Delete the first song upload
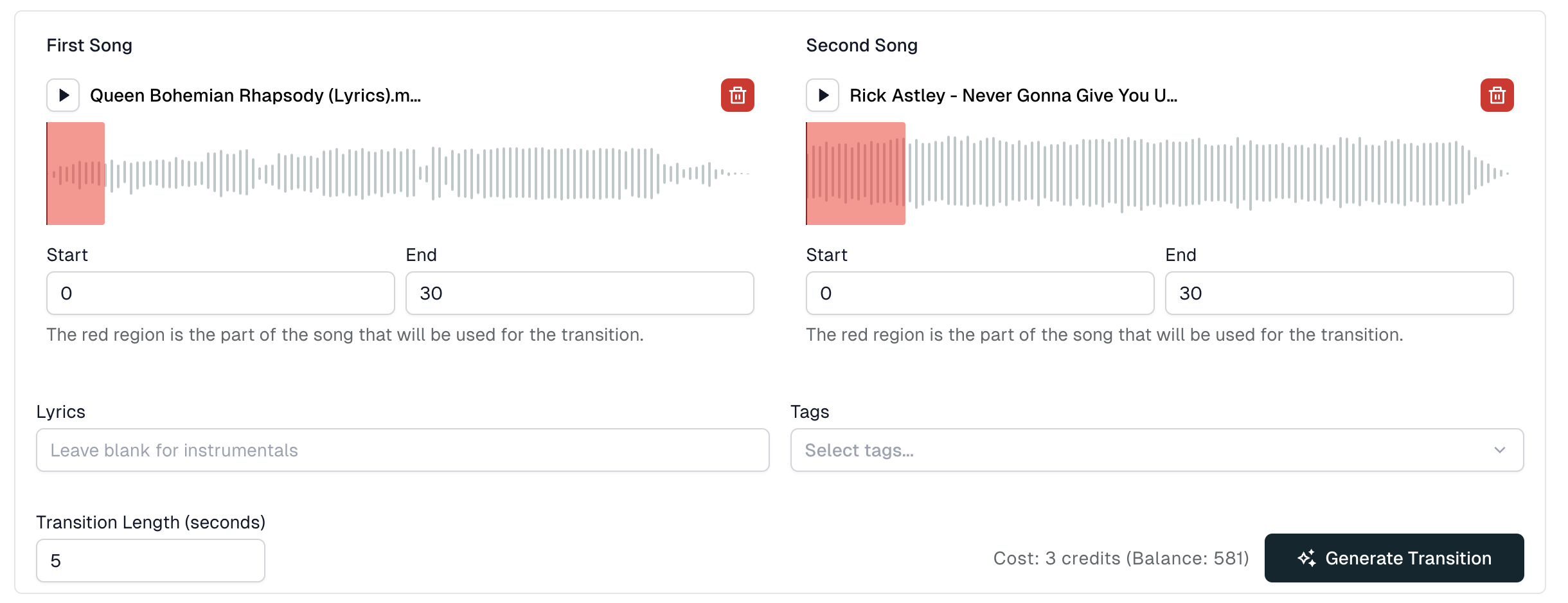Viewport: 1568px width, 603px height. 736,95
